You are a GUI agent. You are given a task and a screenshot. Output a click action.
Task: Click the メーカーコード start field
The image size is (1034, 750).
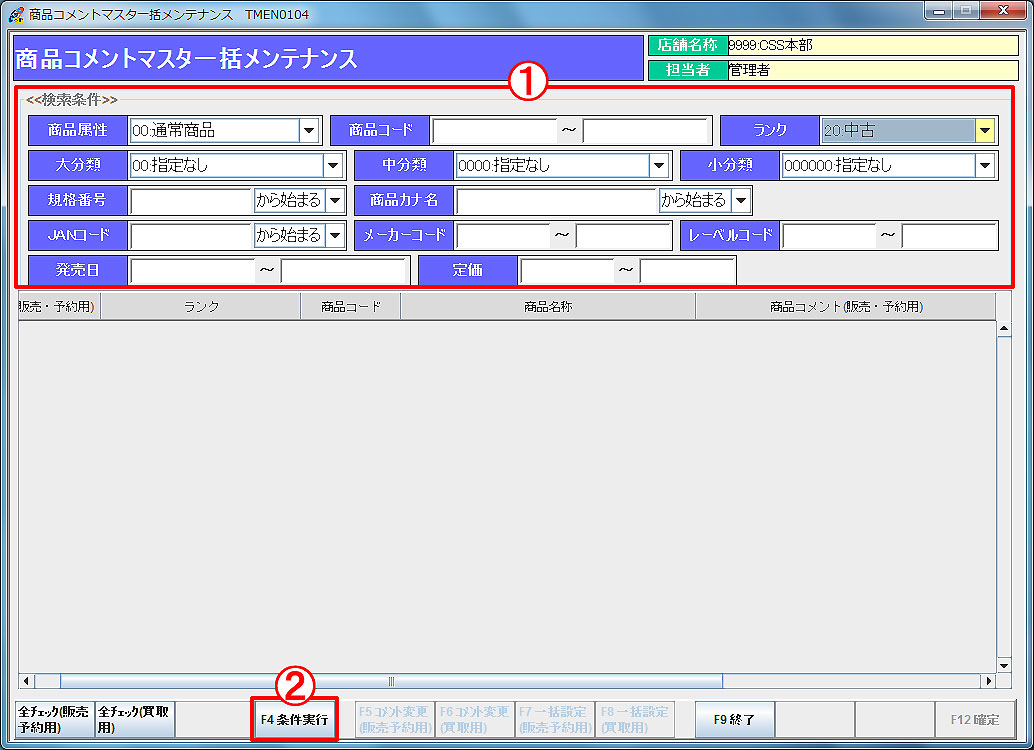(x=503, y=235)
